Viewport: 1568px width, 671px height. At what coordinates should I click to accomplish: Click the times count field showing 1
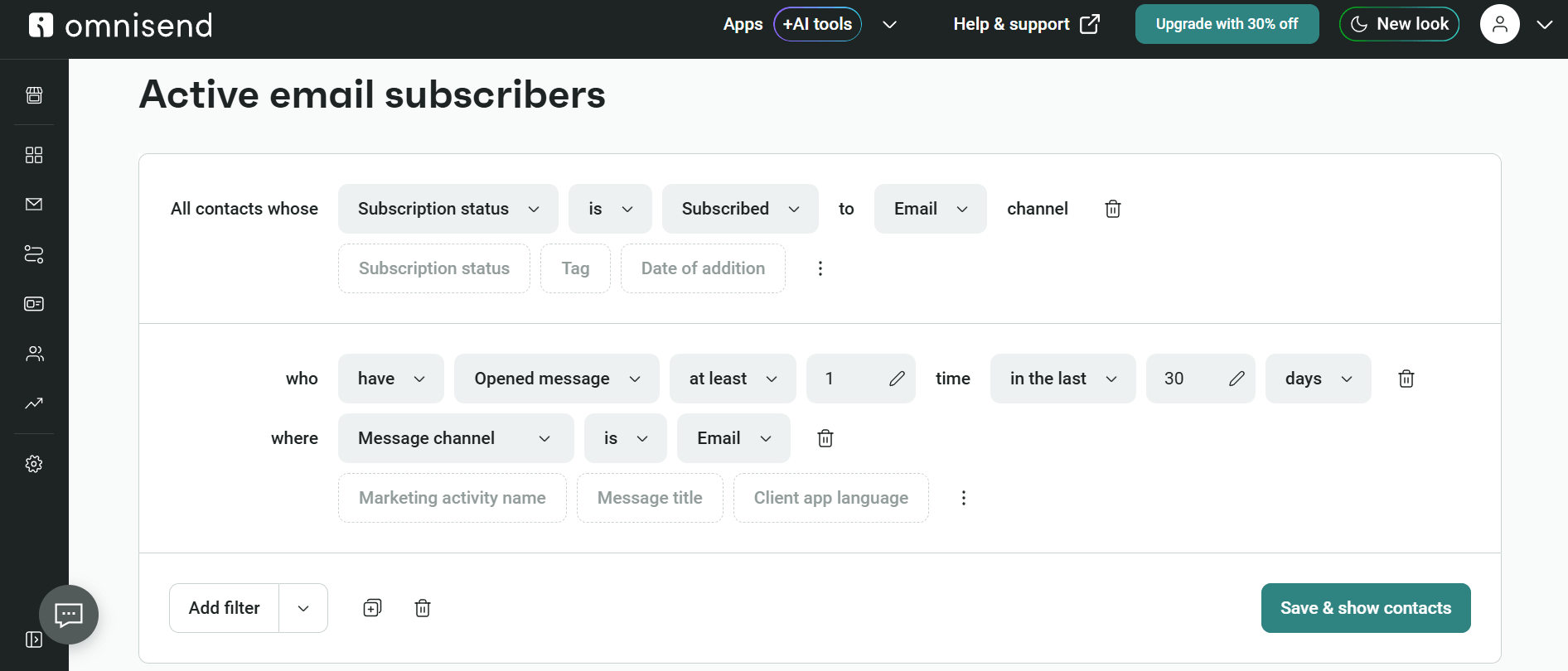coord(861,379)
